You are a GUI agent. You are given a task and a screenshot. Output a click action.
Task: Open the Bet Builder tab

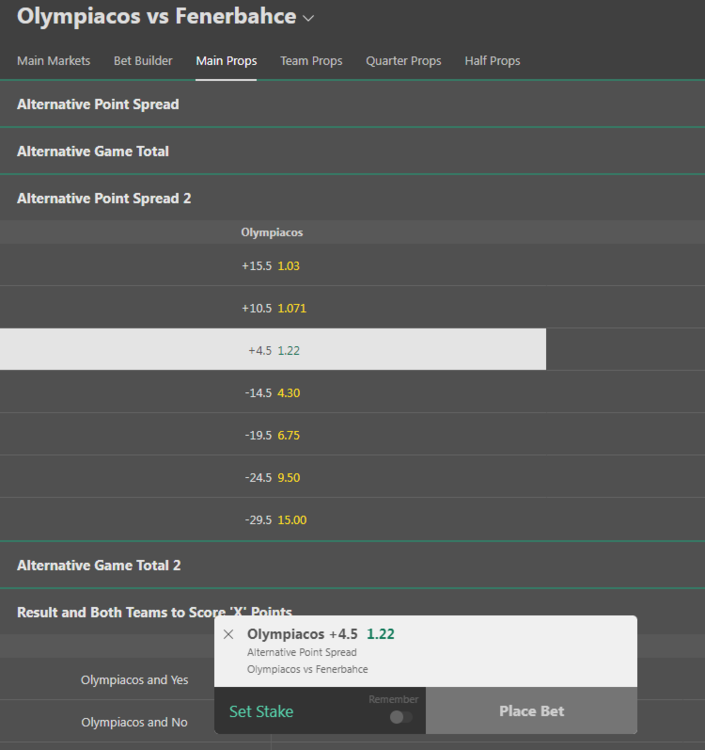tap(143, 61)
